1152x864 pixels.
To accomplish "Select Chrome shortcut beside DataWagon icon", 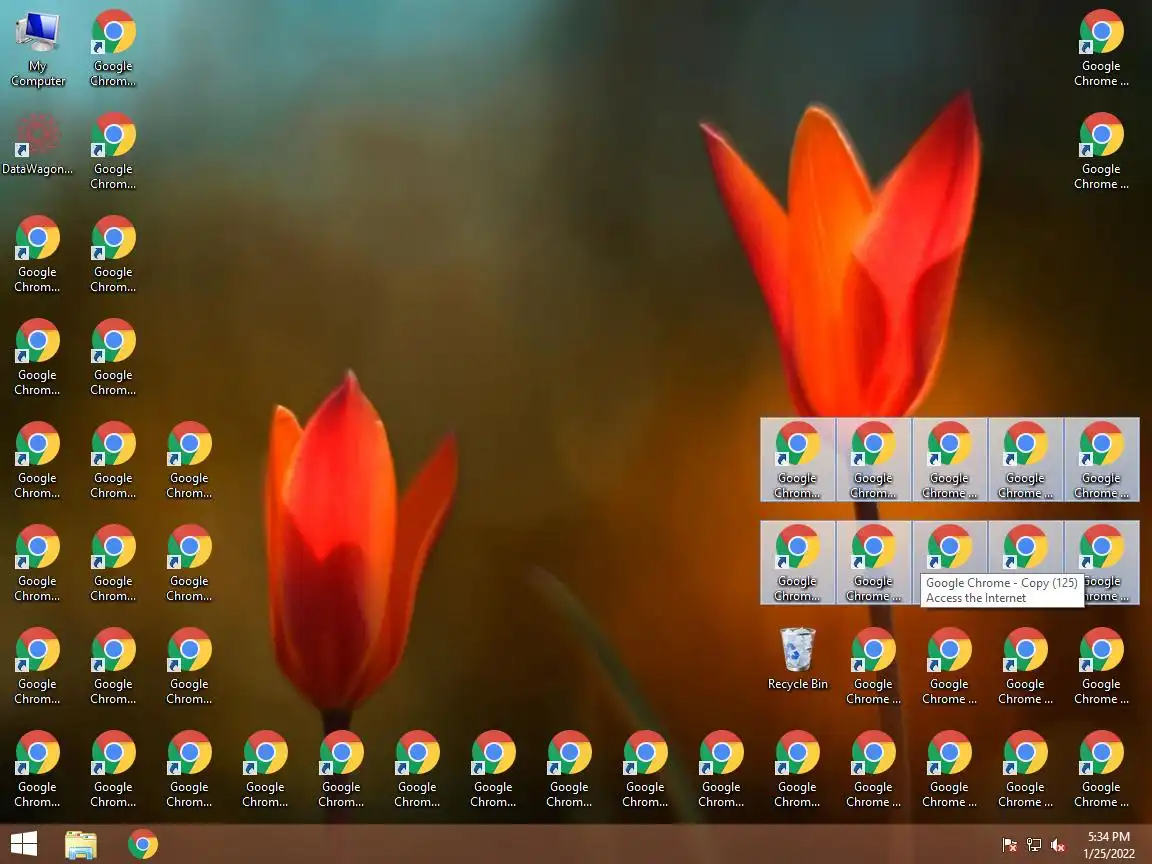I will (113, 151).
